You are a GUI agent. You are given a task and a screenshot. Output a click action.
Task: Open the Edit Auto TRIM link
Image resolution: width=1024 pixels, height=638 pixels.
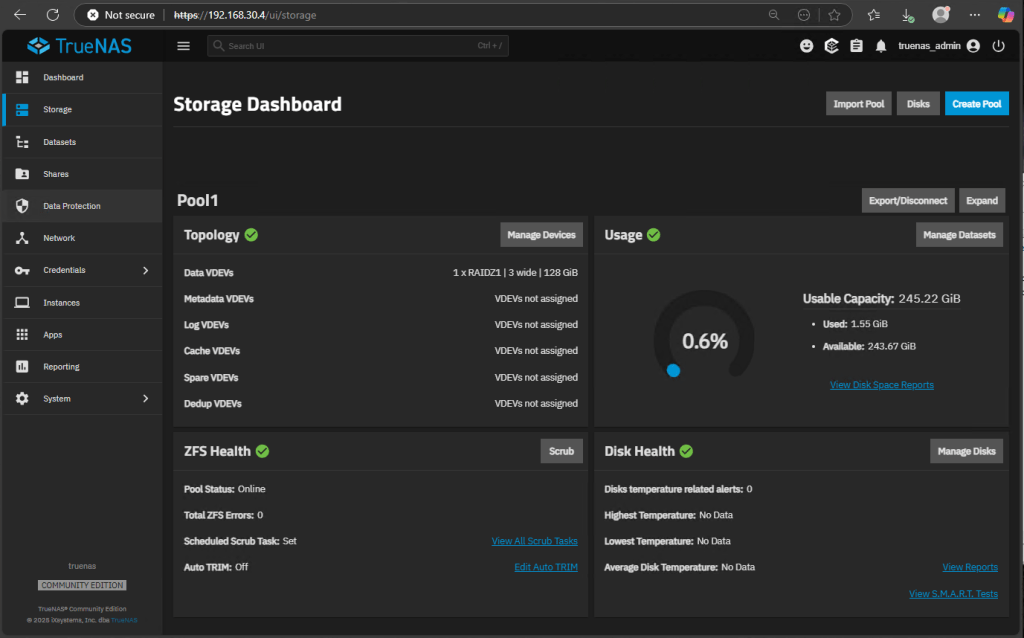545,567
